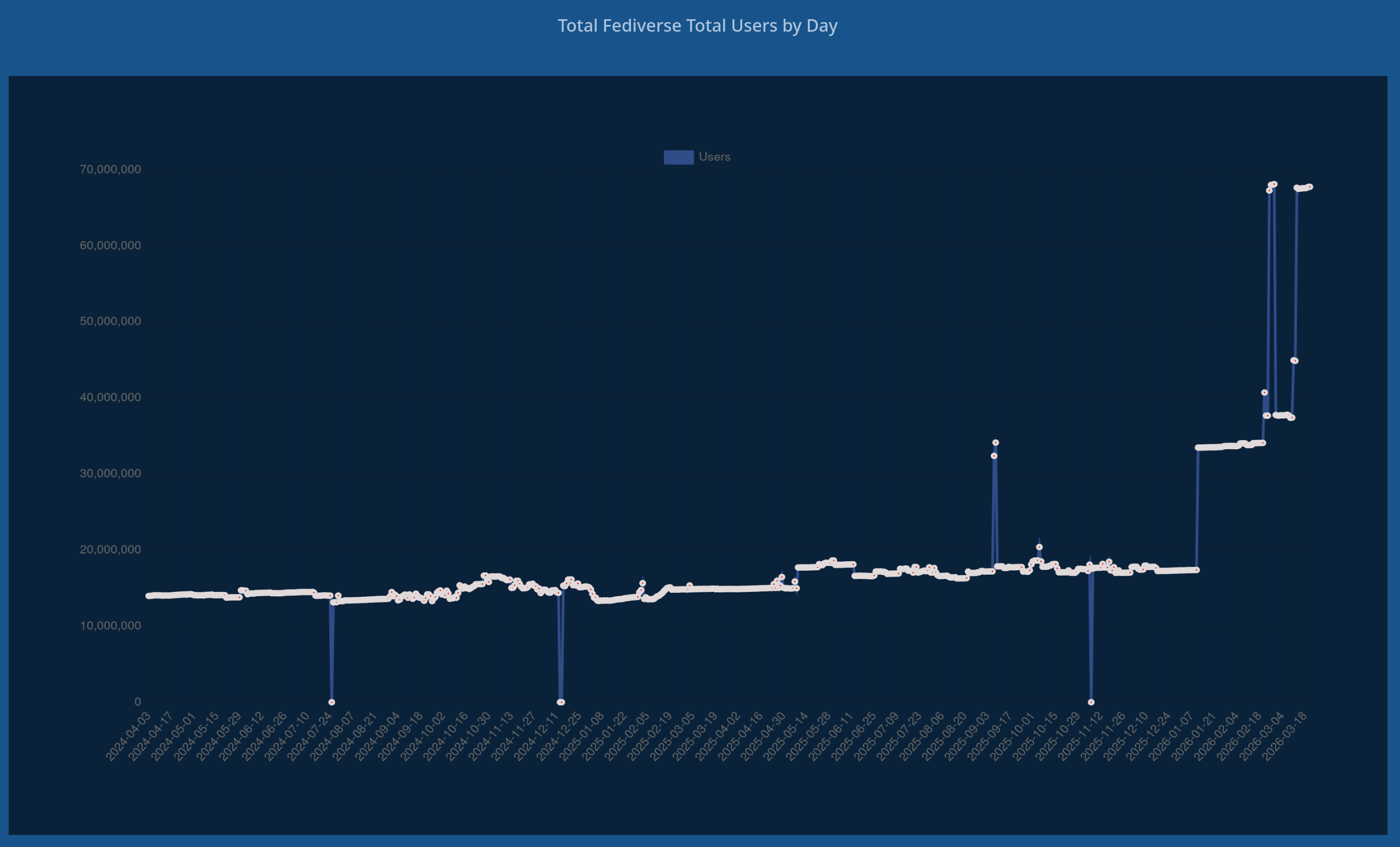Click the 34 million spike peak point
Viewport: 1400px width, 847px height.
pos(996,442)
